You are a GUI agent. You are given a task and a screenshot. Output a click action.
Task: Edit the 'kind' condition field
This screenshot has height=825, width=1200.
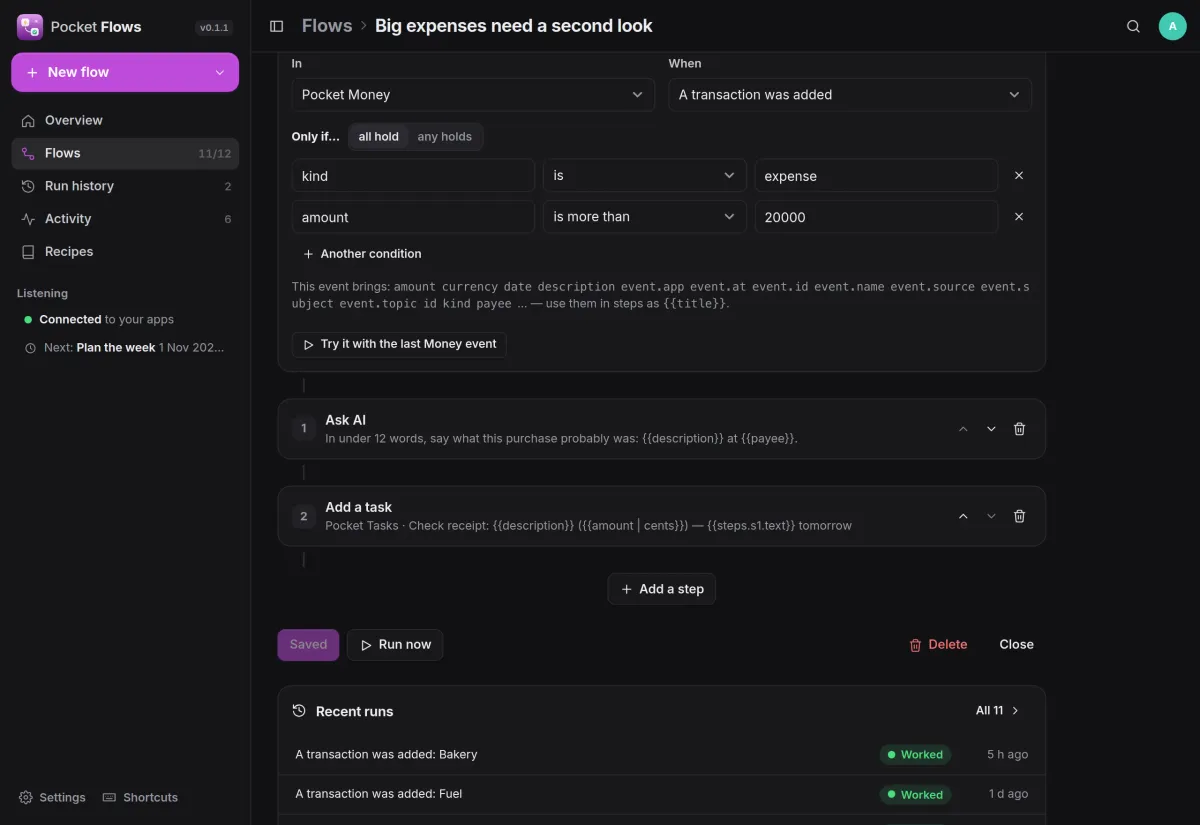pyautogui.click(x=413, y=175)
